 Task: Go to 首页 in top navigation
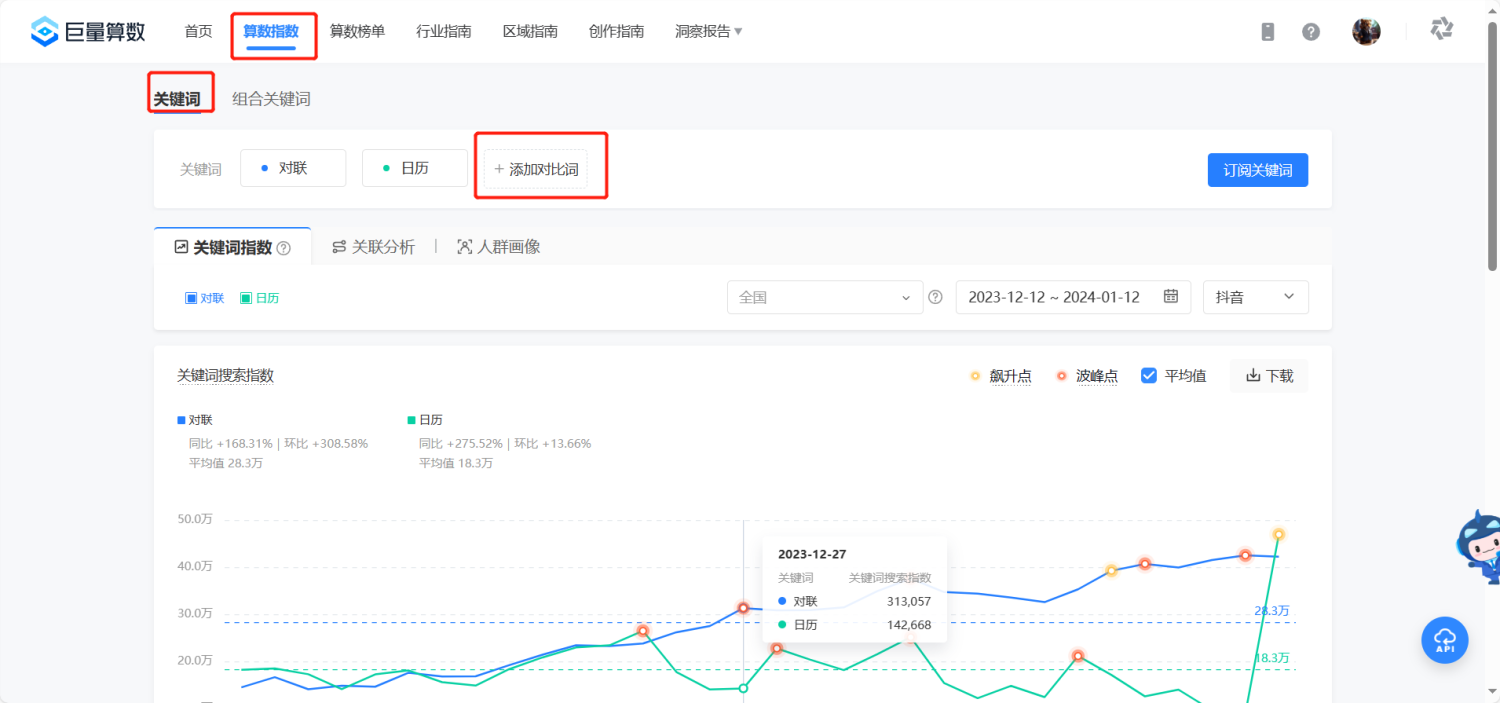coord(198,31)
